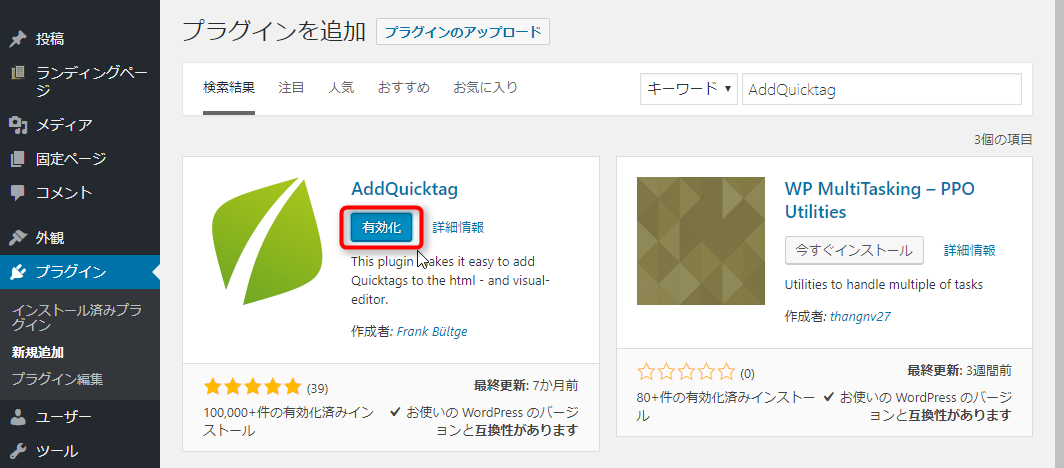Select 新規追加 submenu item
Viewport: 1064px width, 468px height.
pos(38,352)
